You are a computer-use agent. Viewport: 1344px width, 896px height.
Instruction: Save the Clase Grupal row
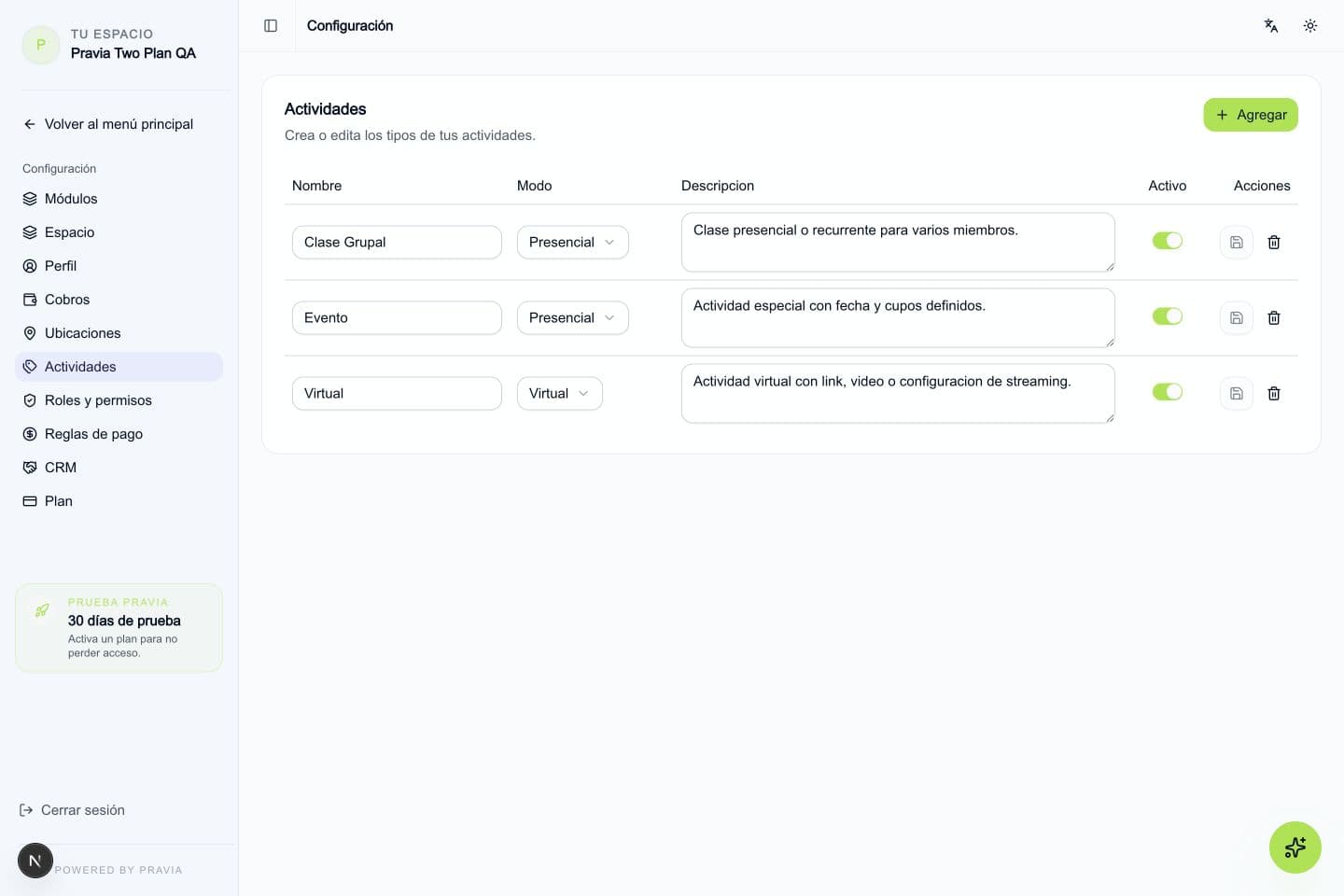[1236, 243]
